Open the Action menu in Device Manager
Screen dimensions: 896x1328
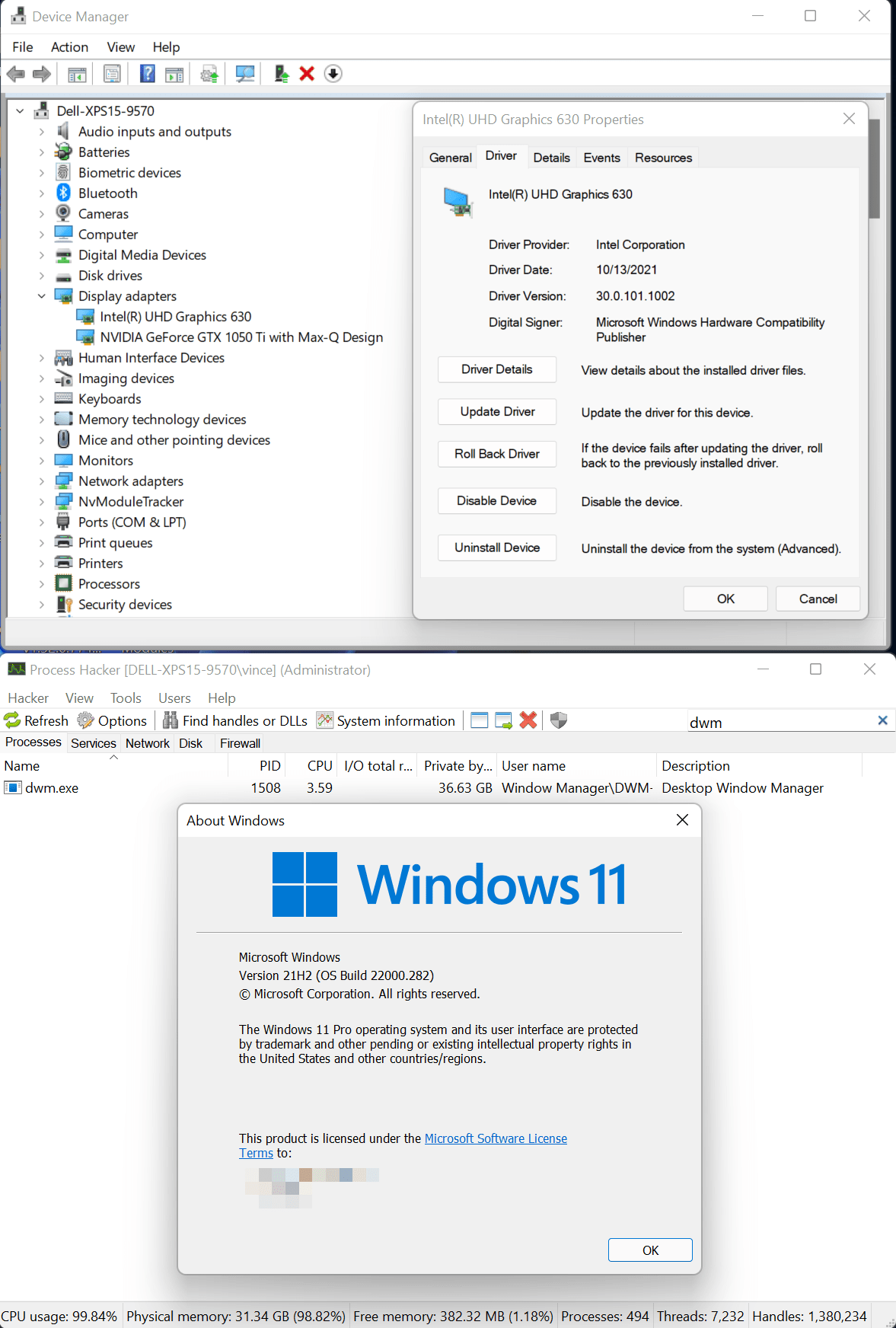tap(69, 47)
